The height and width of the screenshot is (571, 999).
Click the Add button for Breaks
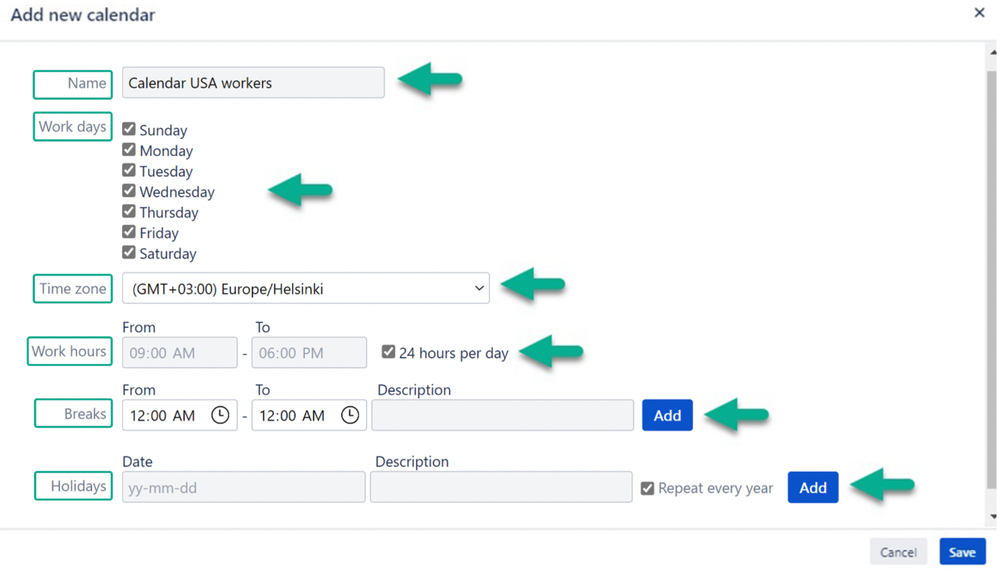pyautogui.click(x=667, y=415)
